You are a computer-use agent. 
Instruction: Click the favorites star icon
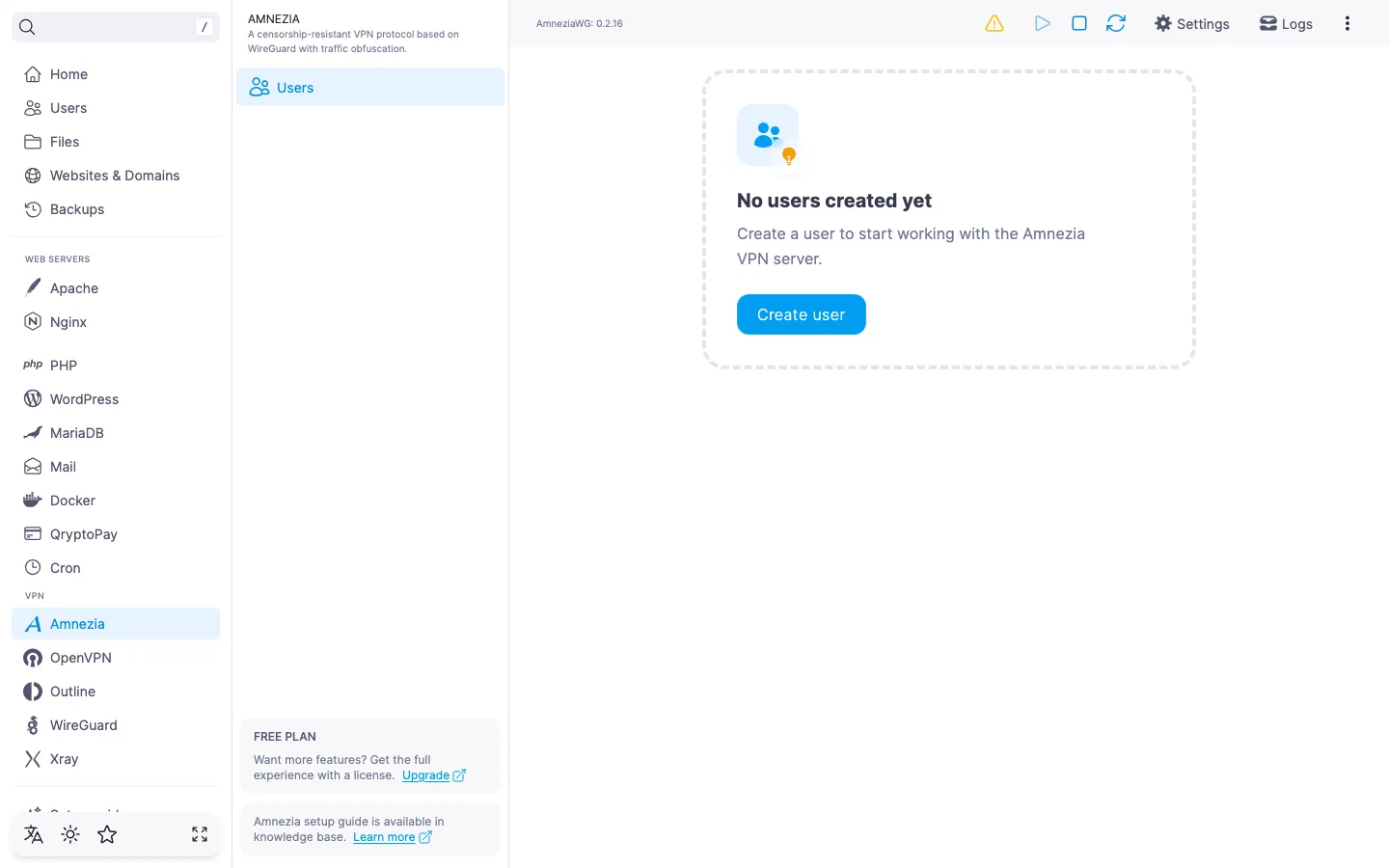pyautogui.click(x=107, y=834)
